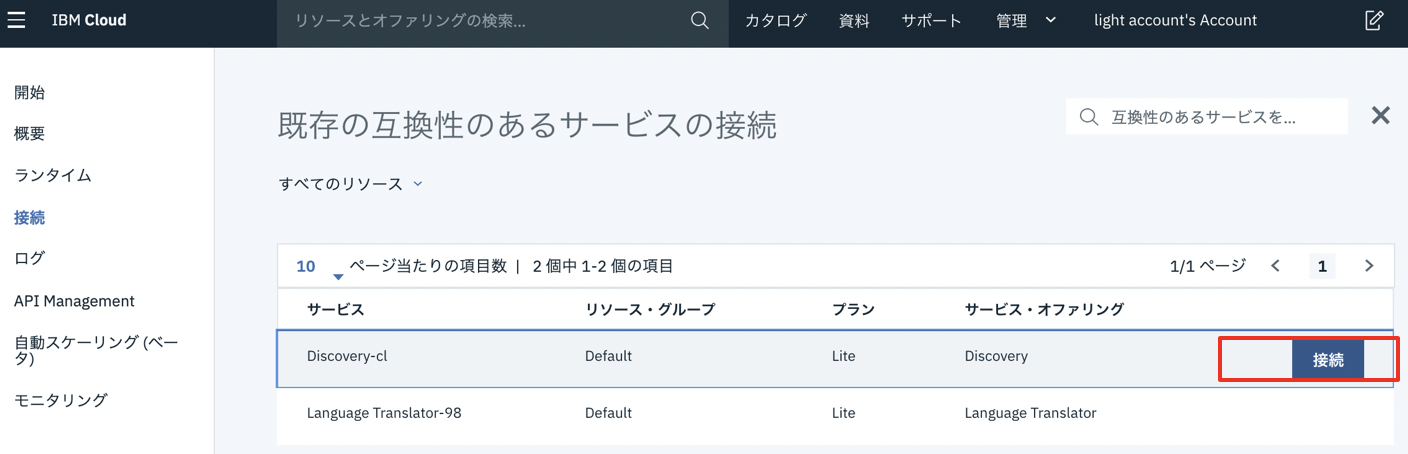
Task: Click Lite plan in Language Translator-98 row
Action: (843, 413)
